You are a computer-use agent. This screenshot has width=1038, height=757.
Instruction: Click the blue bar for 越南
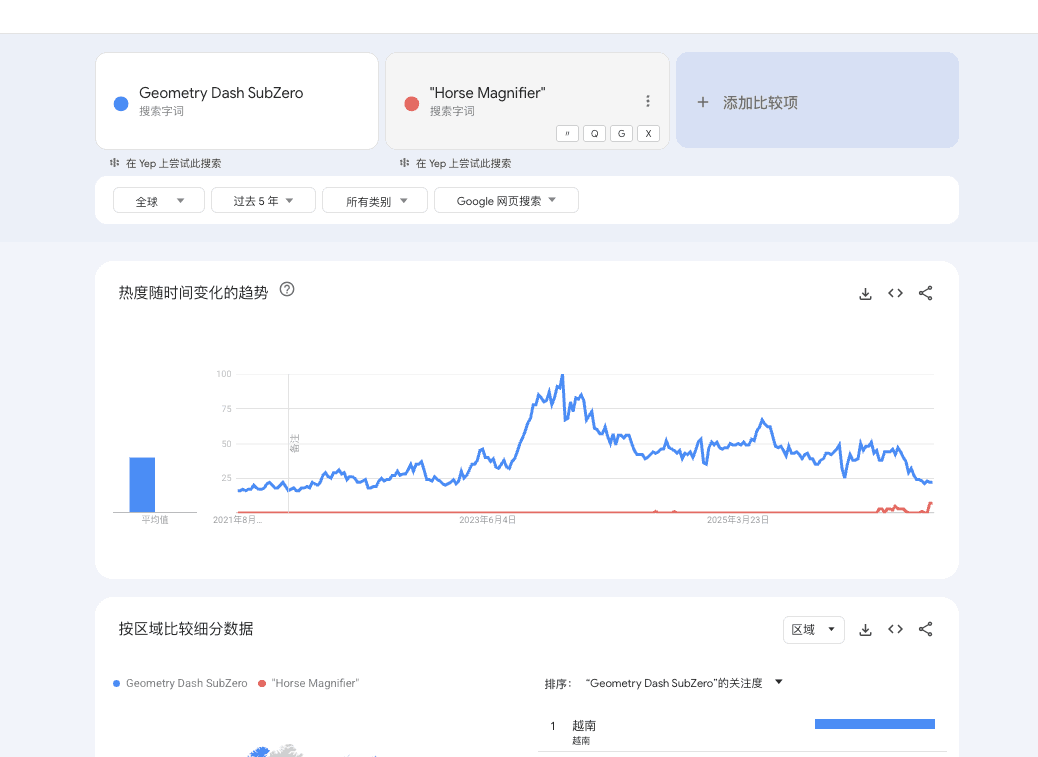click(874, 724)
